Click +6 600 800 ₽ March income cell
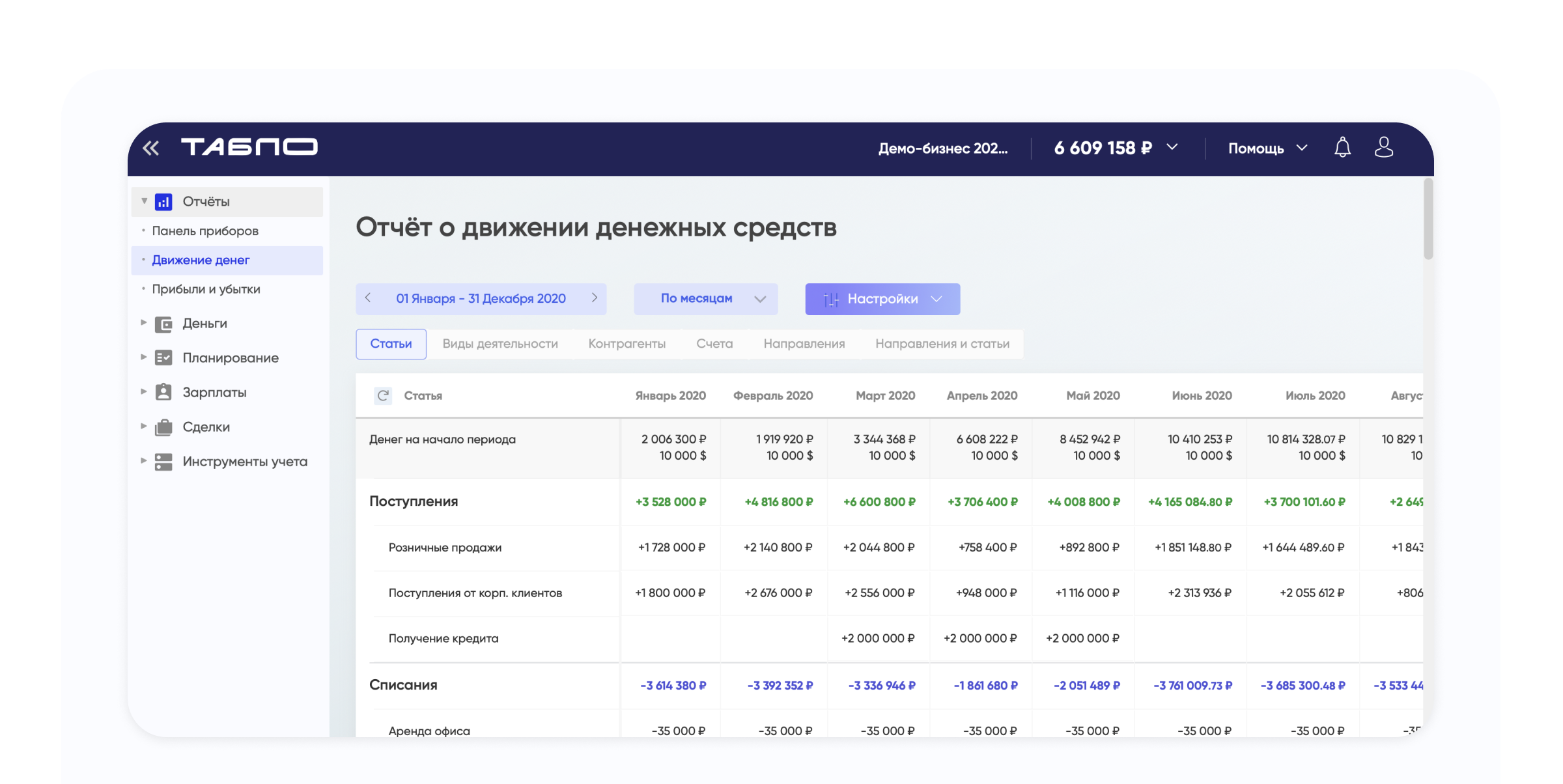Image resolution: width=1563 pixels, height=784 pixels. pos(879,502)
